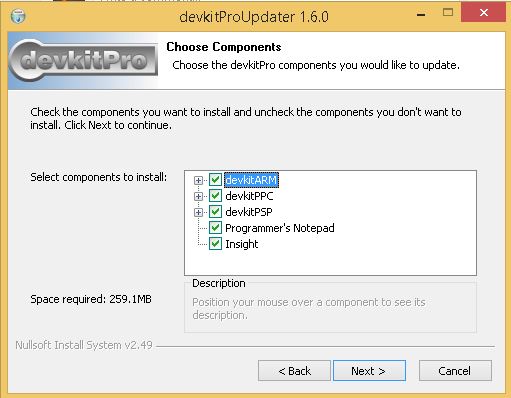The image size is (511, 398).
Task: Toggle the Programmer's Notepad checkbox
Action: 215,228
